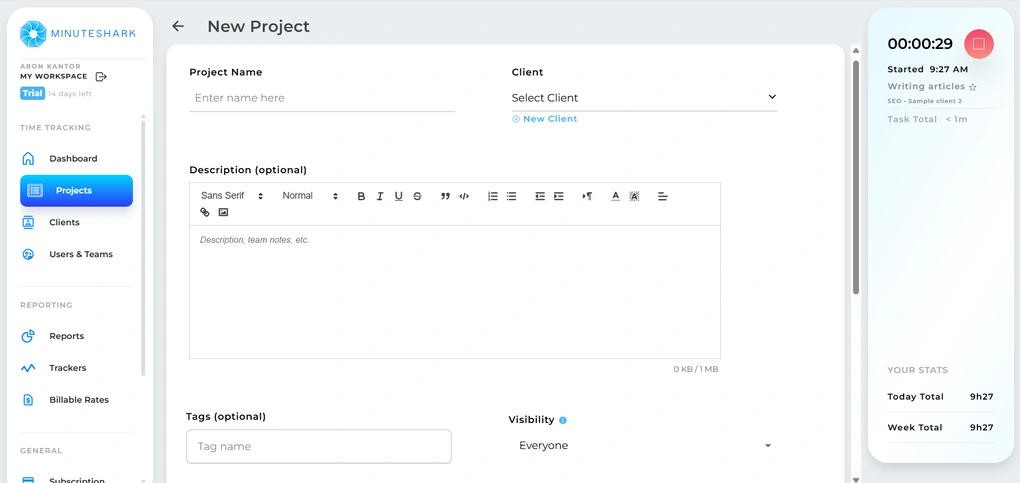
Task: Click the Trial badge
Action: [33, 93]
